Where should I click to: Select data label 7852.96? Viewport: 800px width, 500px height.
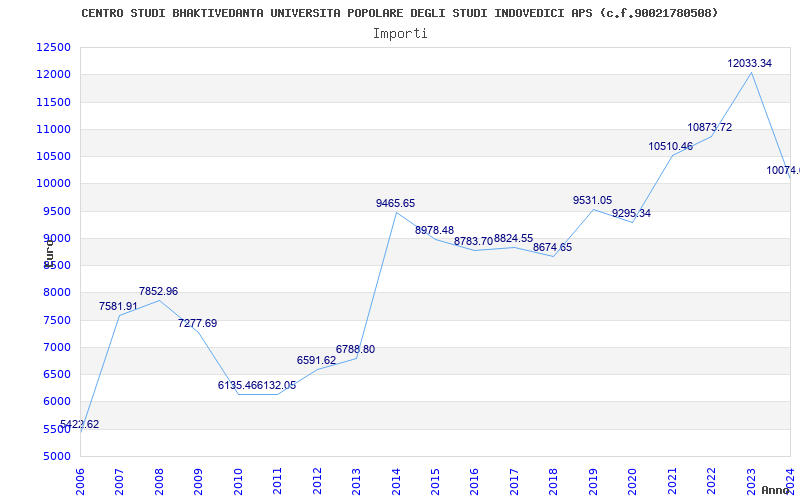point(158,292)
